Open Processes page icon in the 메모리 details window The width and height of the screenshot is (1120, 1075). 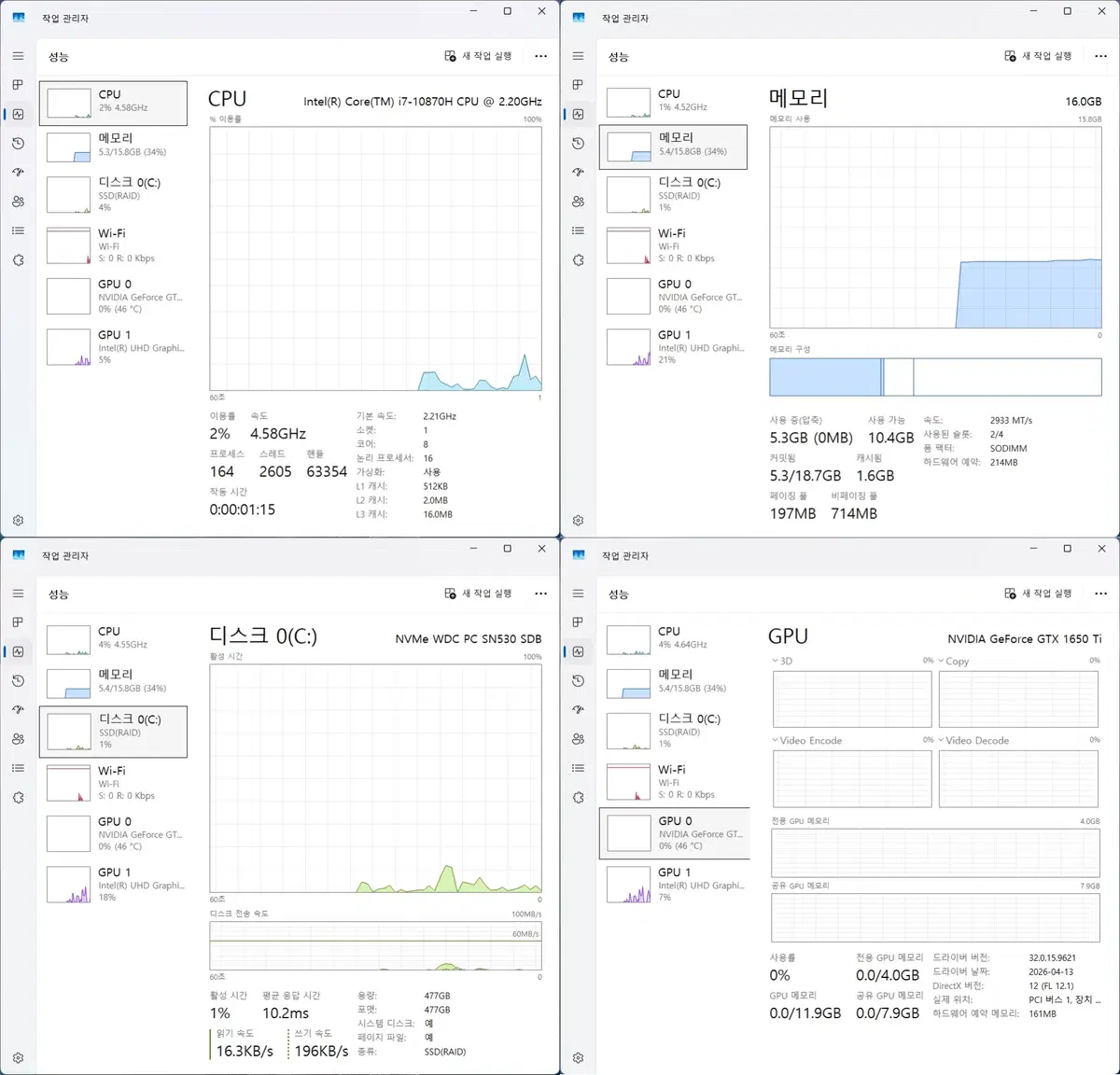tap(578, 85)
